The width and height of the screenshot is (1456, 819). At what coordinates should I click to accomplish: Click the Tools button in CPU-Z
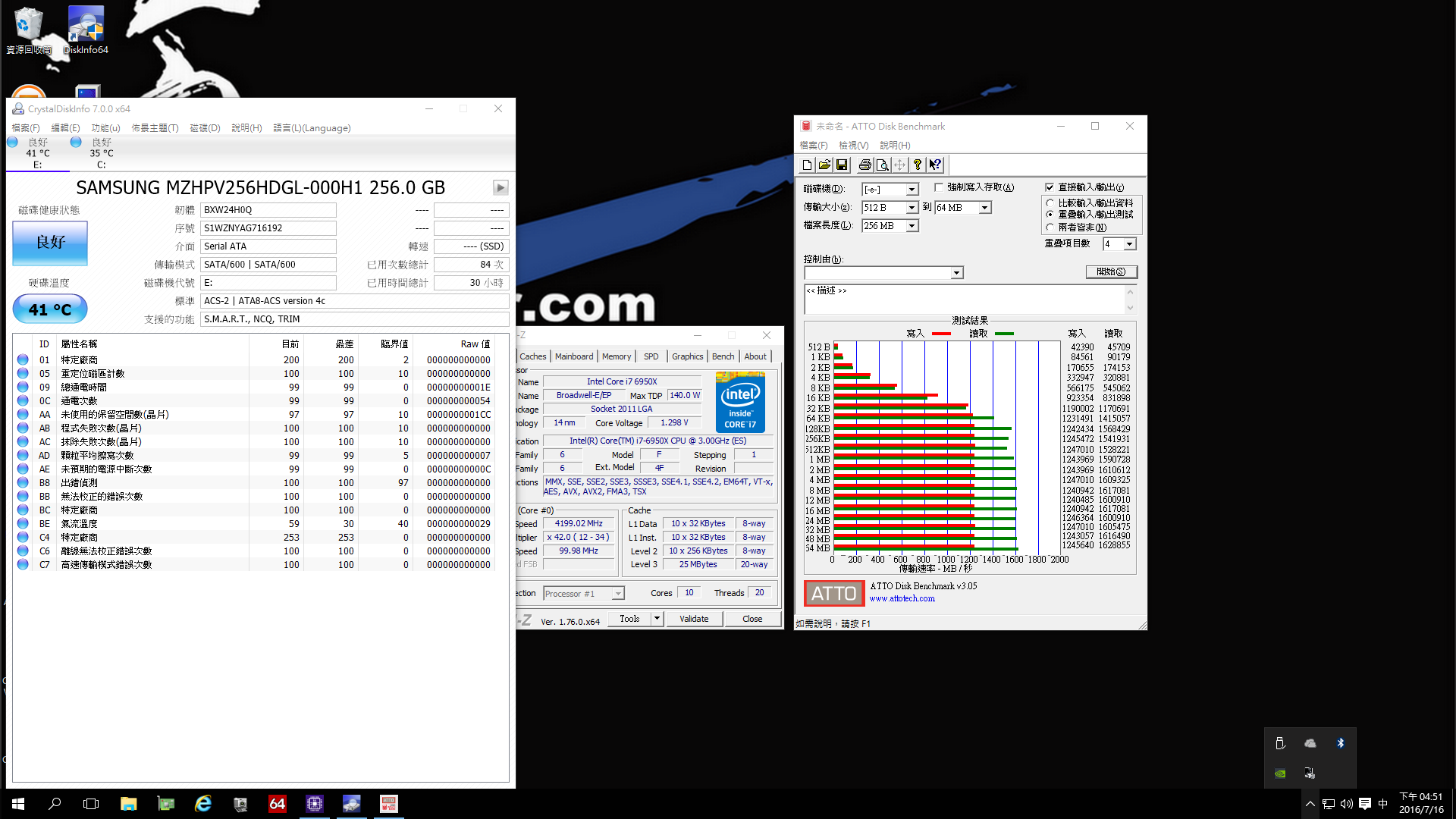tap(629, 619)
